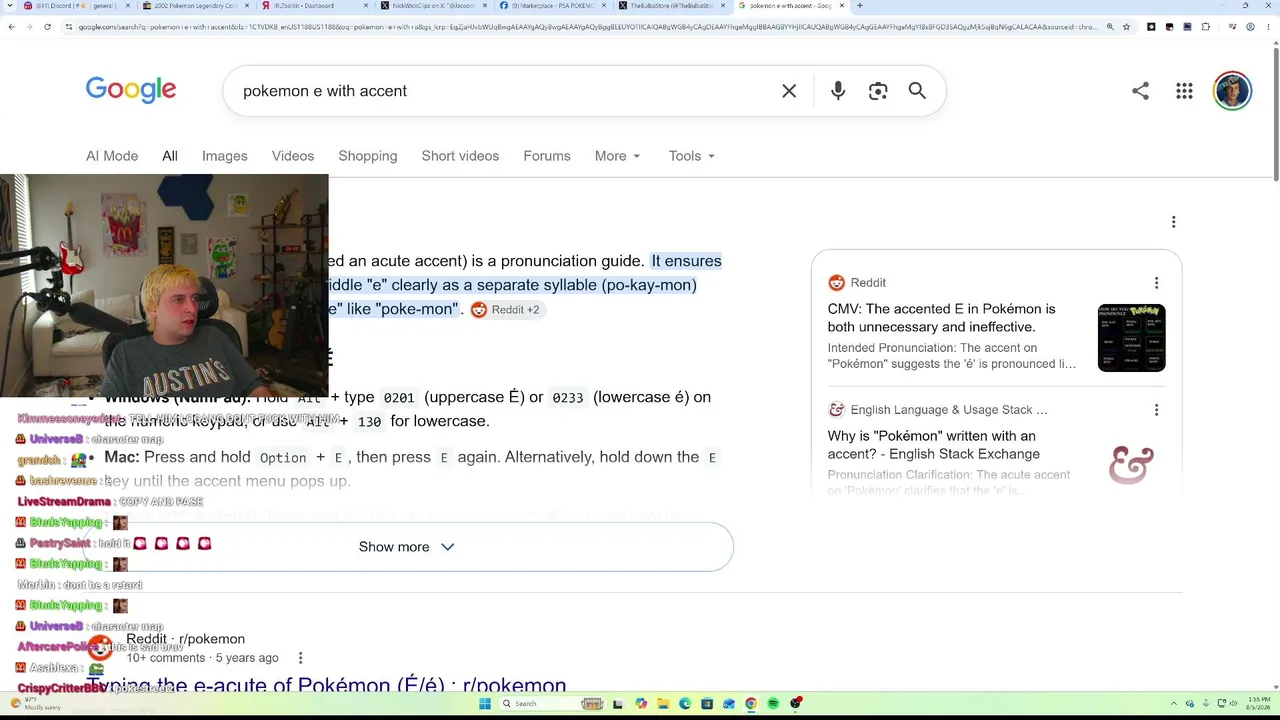The width and height of the screenshot is (1280, 720).
Task: Open the Reddit +2 sources chip
Action: pos(506,310)
